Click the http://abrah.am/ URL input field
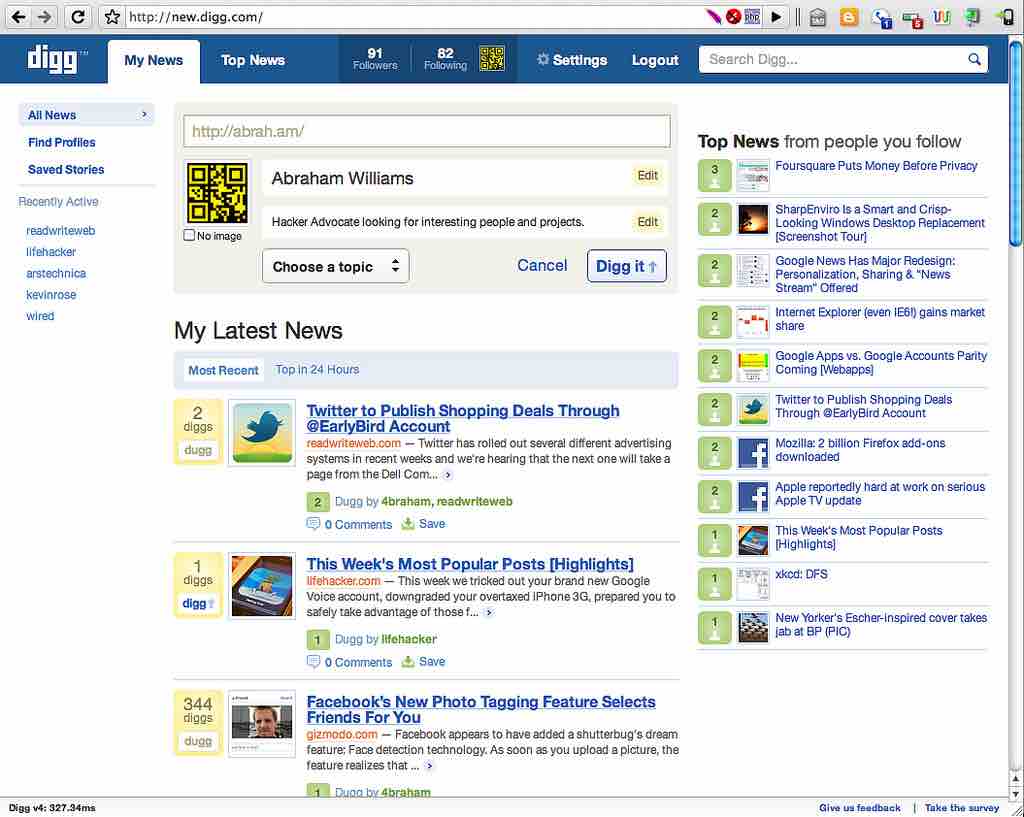The width and height of the screenshot is (1024, 817). pos(426,130)
